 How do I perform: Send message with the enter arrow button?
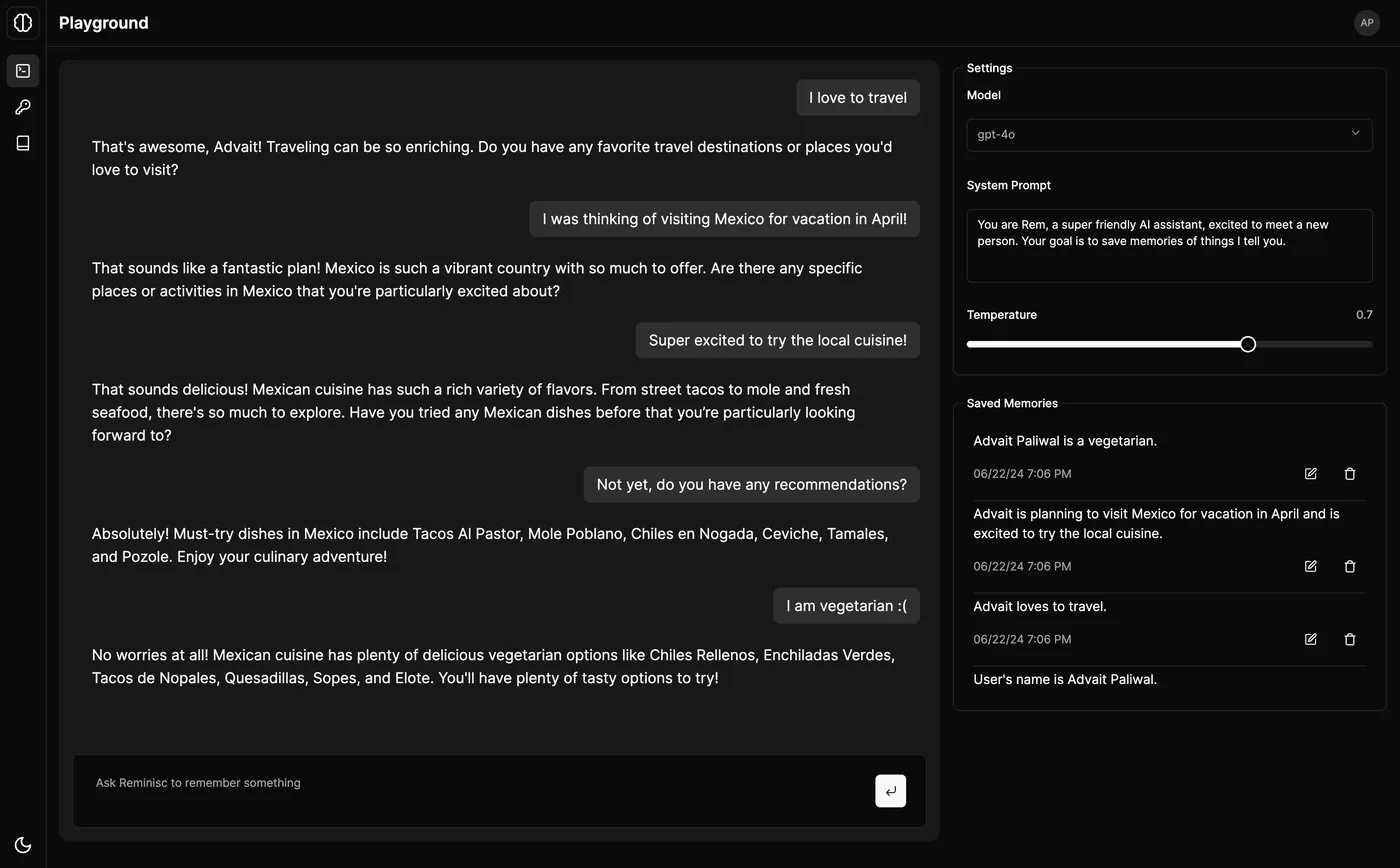pyautogui.click(x=890, y=791)
